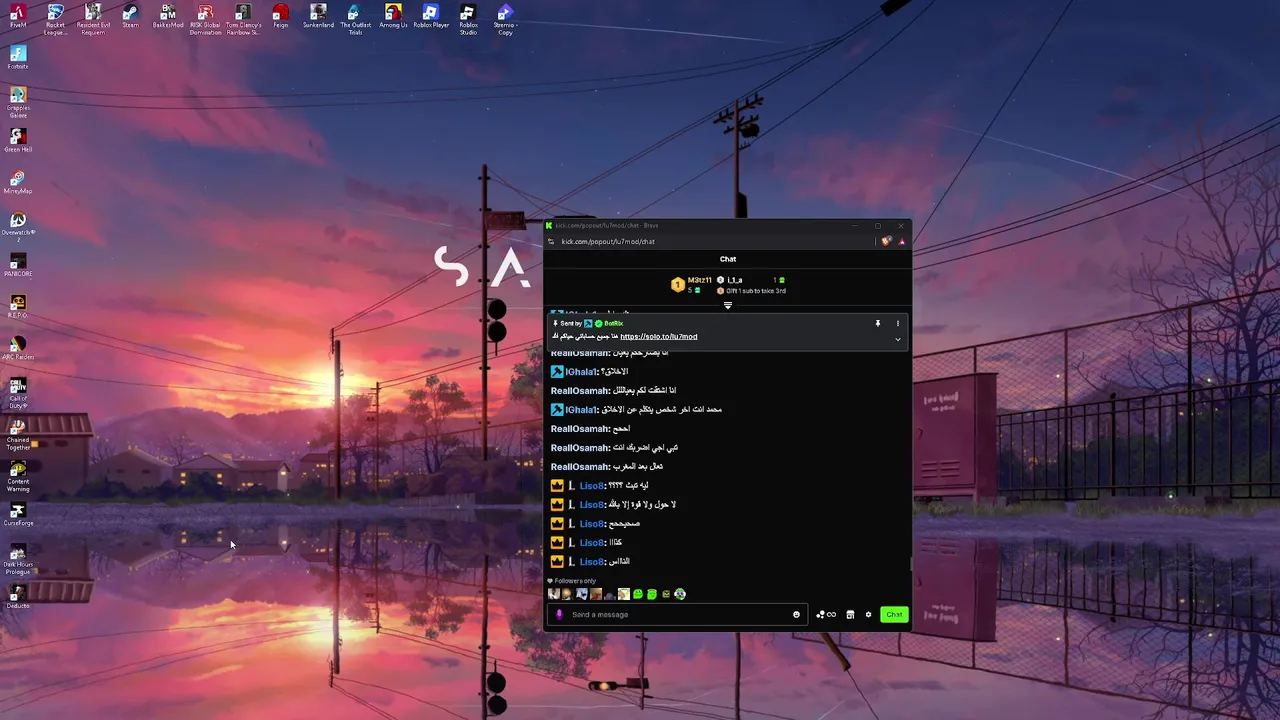Image resolution: width=1280 pixels, height=720 pixels.
Task: Click the green Chat send button
Action: click(894, 614)
